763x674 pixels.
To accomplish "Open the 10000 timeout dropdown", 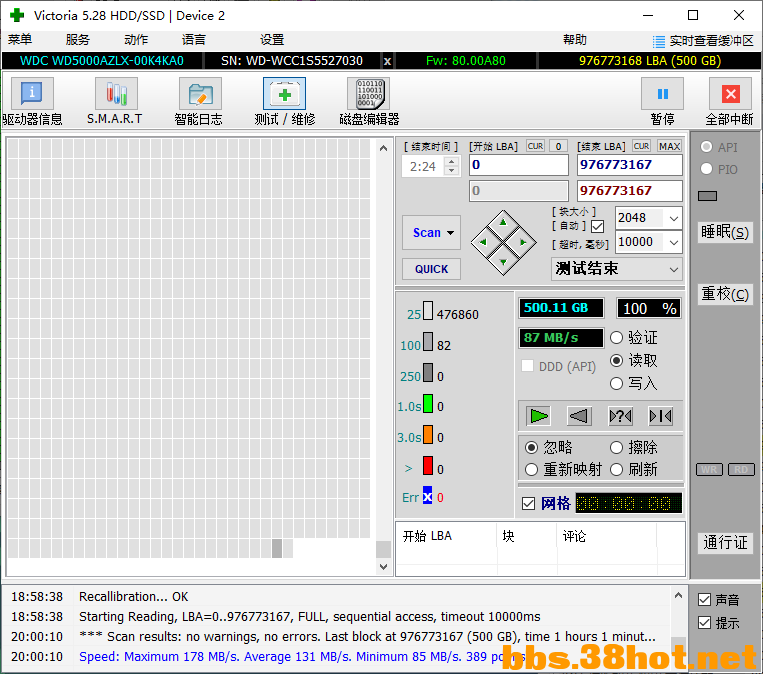I will pyautogui.click(x=673, y=242).
